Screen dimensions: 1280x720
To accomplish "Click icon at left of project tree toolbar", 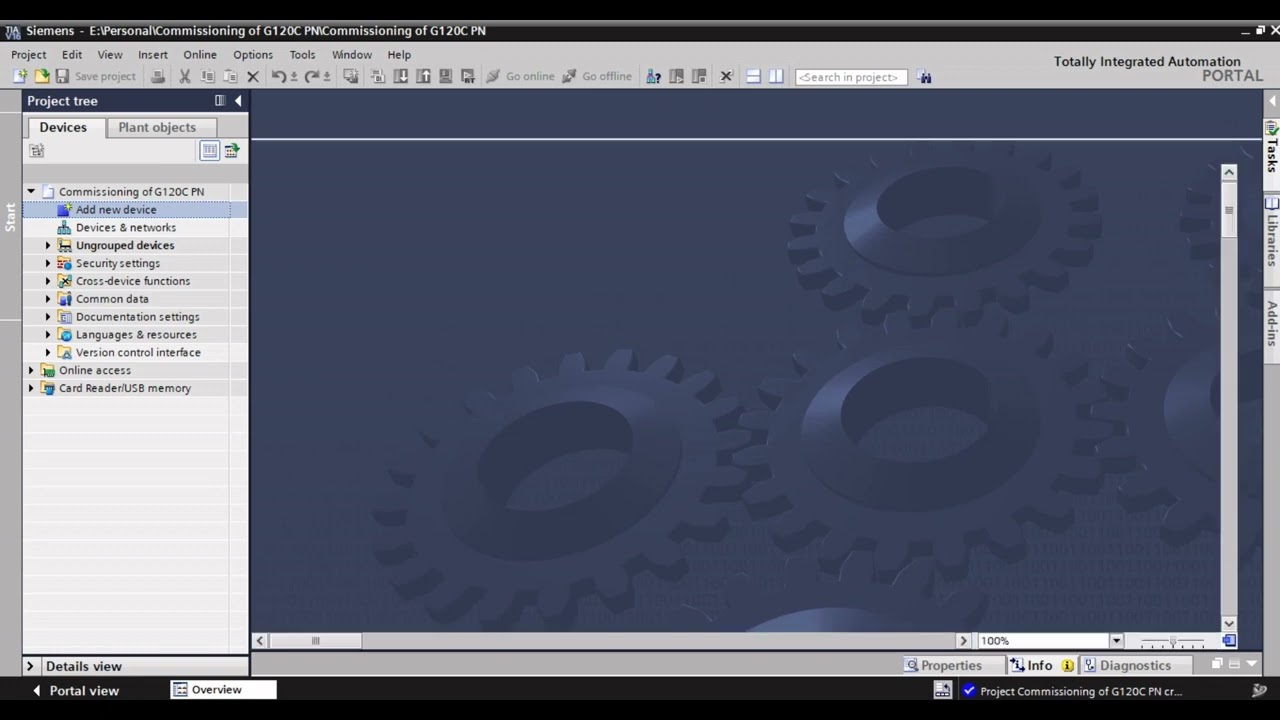I will tap(37, 151).
